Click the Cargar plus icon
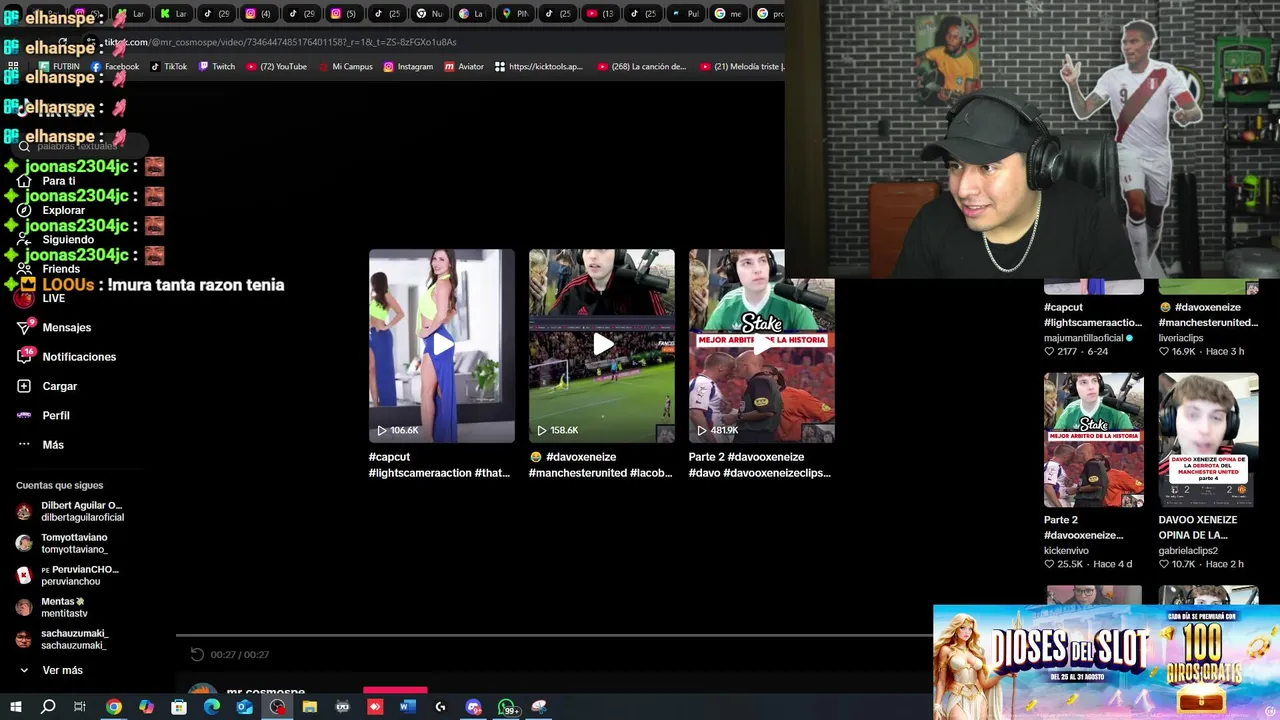Viewport: 1280px width, 720px height. pos(24,386)
